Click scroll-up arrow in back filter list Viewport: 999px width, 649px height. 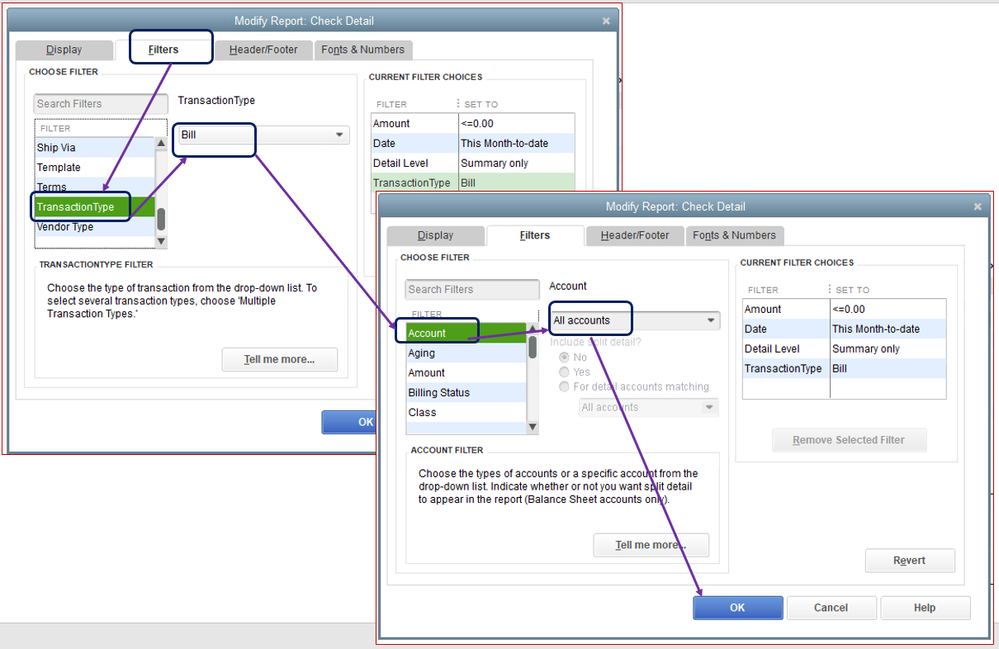click(161, 143)
